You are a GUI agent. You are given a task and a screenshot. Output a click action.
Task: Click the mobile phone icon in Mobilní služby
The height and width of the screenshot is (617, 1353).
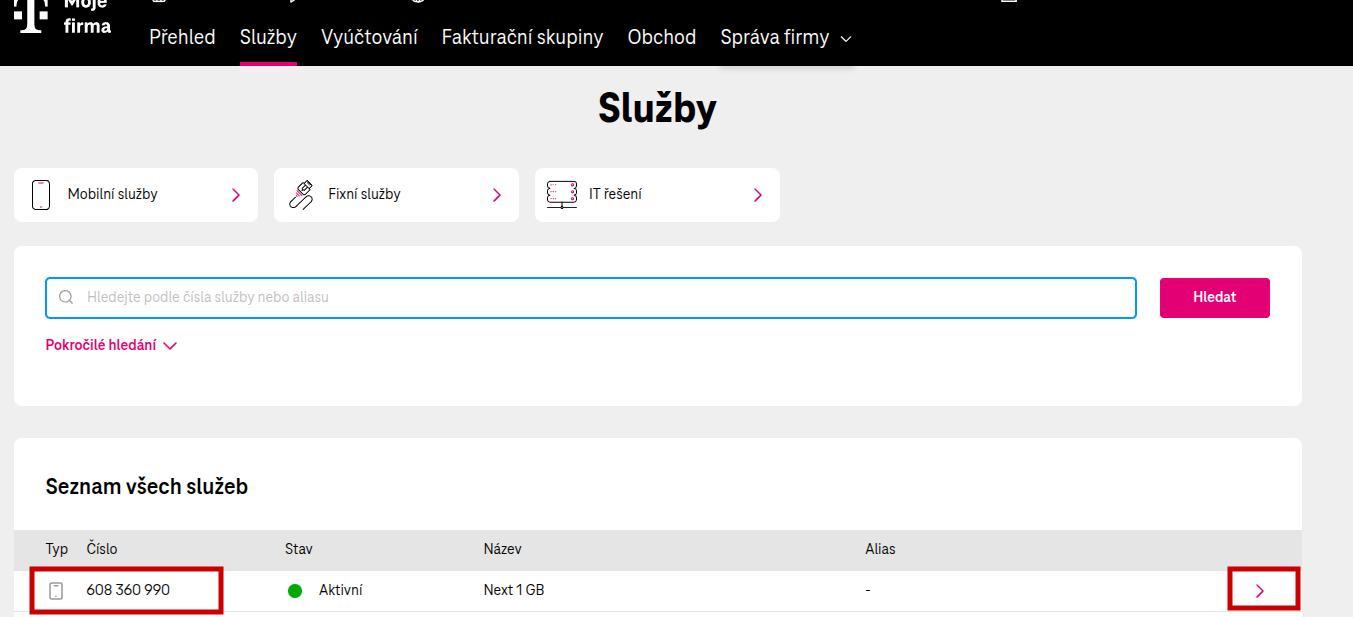(41, 194)
